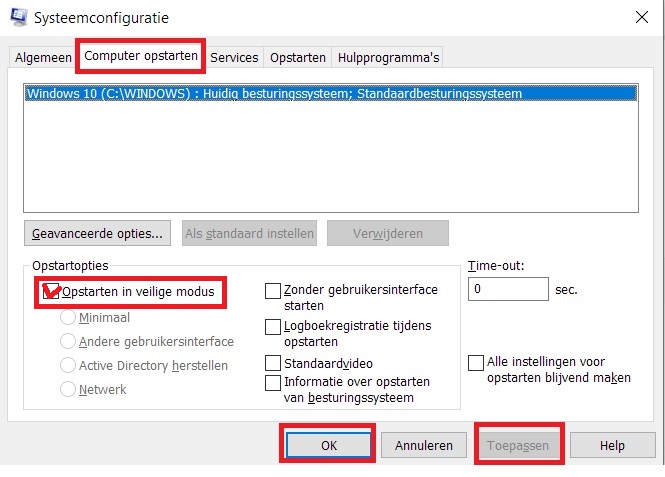Select the Minimaal radio button
The height and width of the screenshot is (477, 665).
tap(69, 318)
